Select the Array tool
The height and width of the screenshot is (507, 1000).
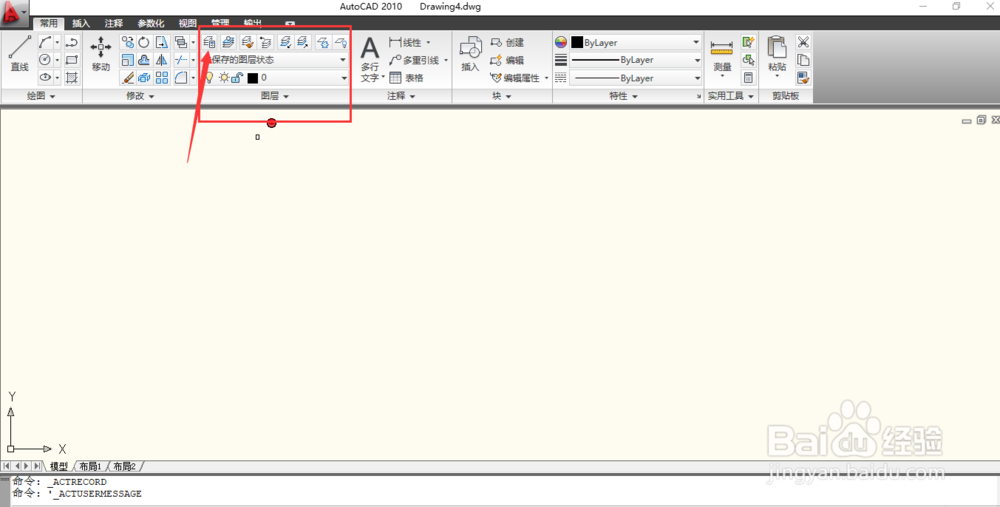162,78
